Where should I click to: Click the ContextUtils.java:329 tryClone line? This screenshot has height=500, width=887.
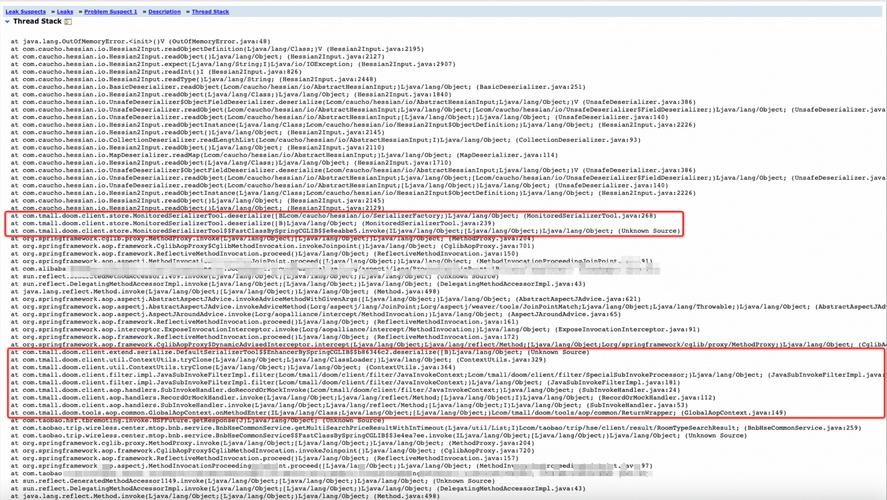[250, 359]
